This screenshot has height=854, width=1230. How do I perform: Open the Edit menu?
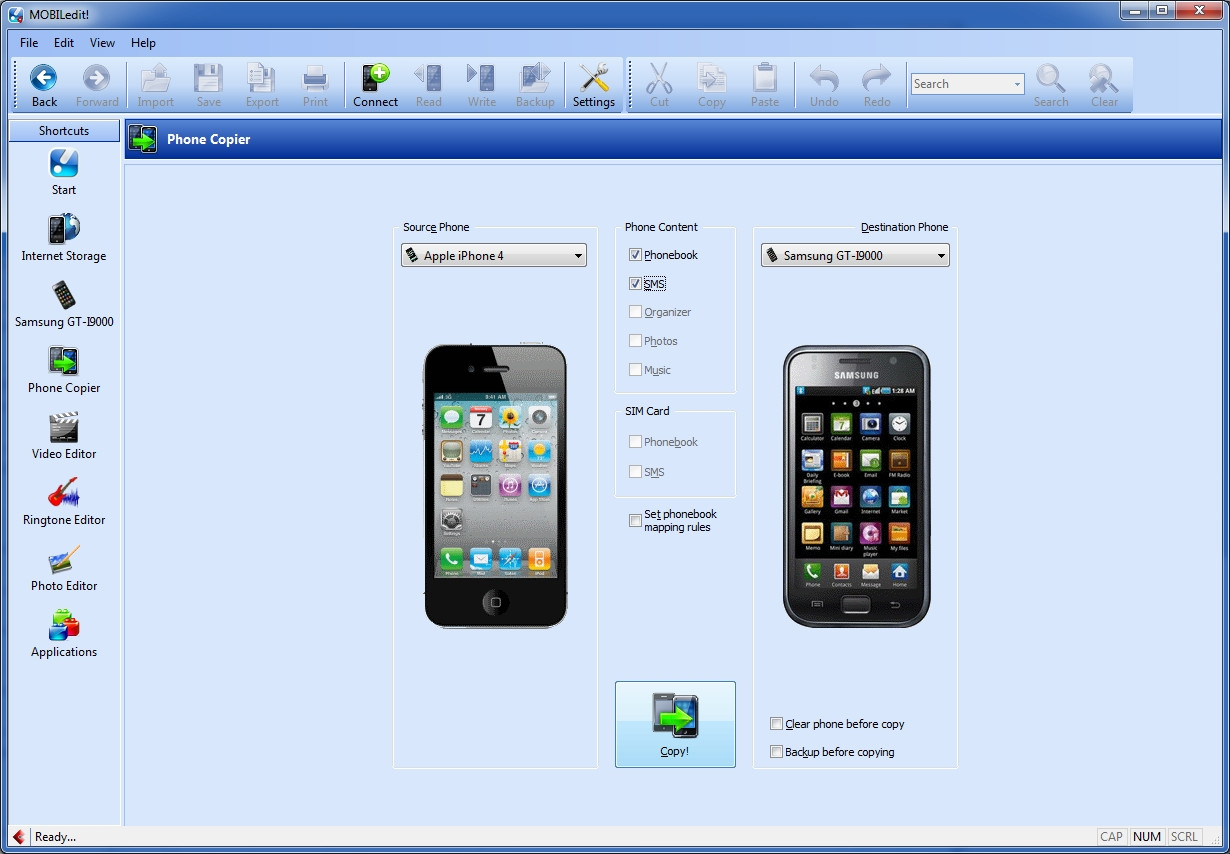pyautogui.click(x=64, y=43)
